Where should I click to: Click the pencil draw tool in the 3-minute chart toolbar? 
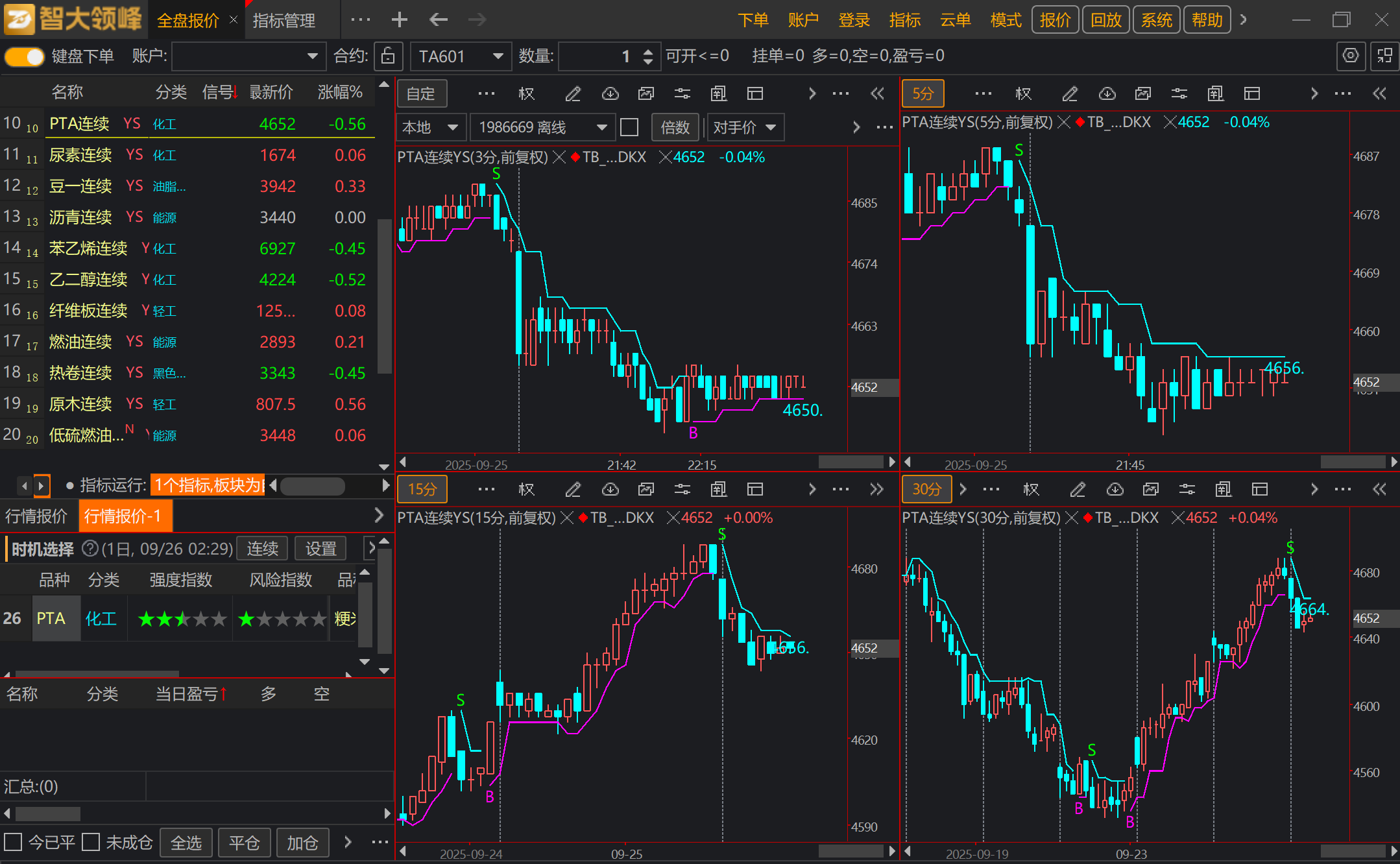point(572,94)
